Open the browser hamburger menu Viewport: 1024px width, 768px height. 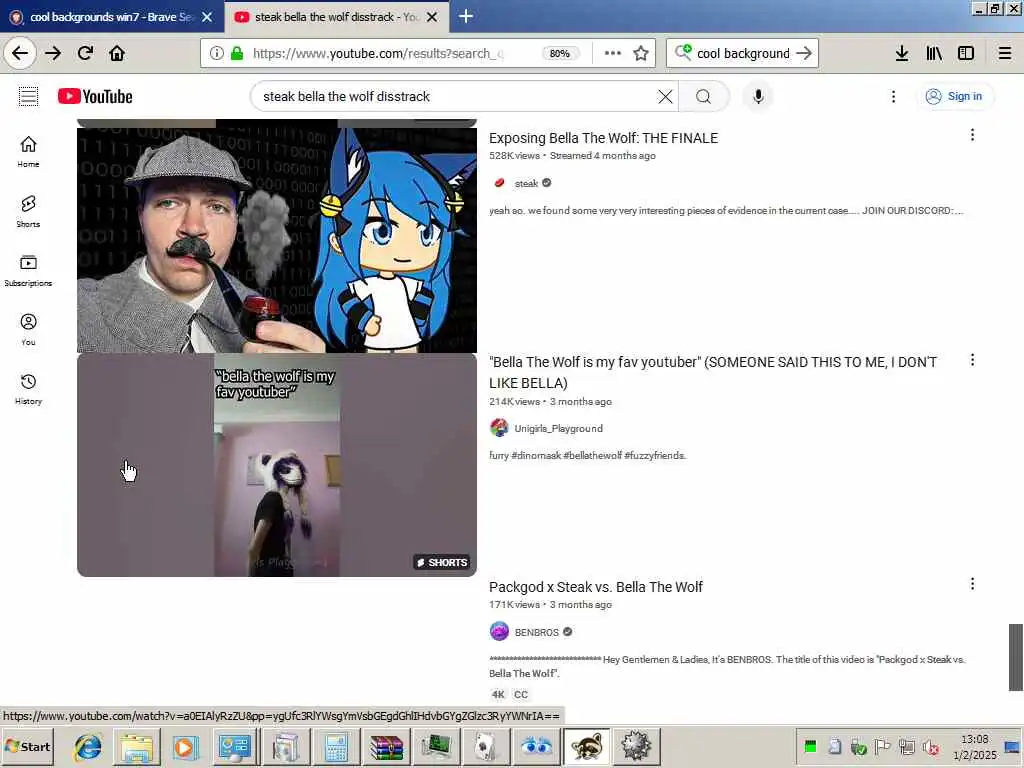[1005, 53]
